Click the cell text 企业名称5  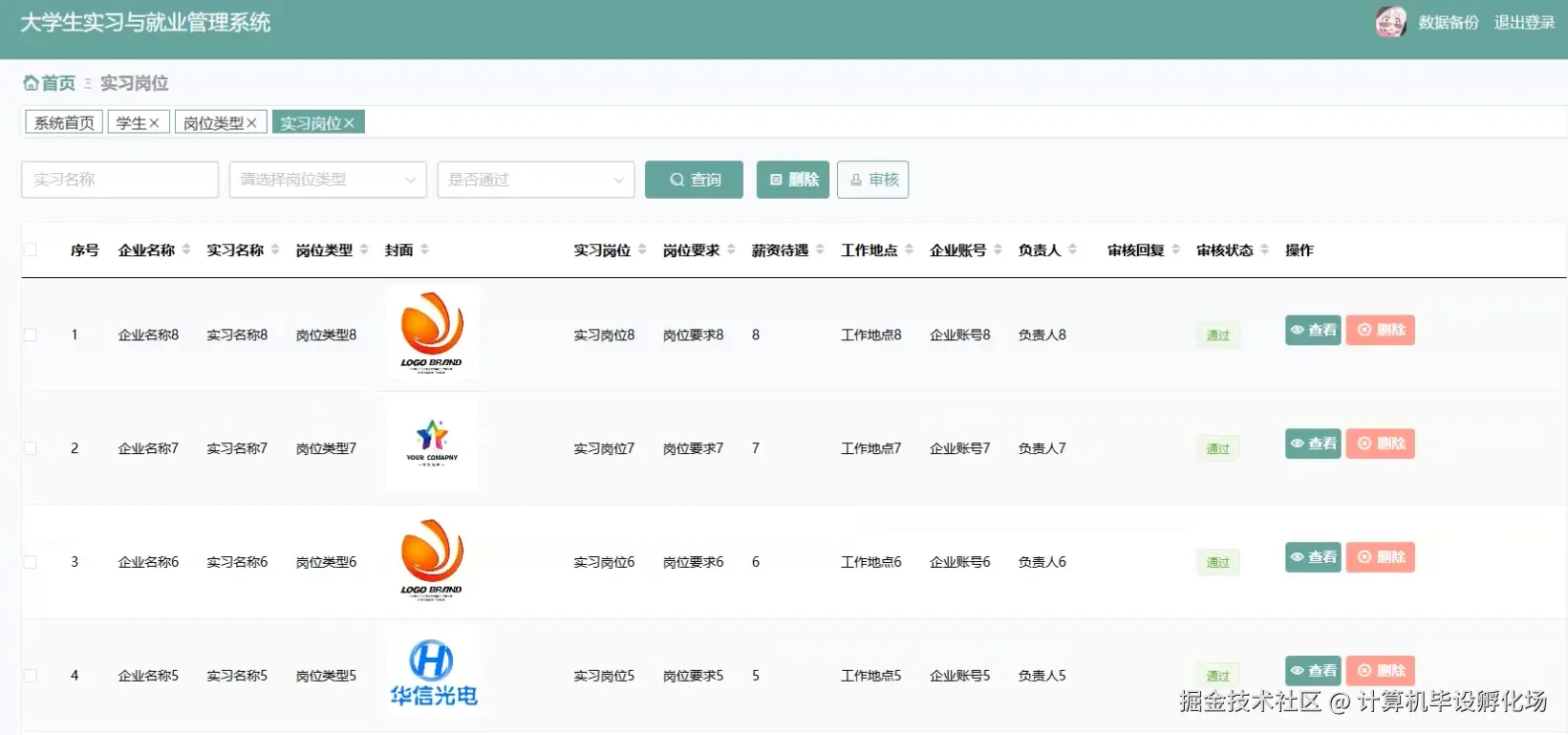coord(148,676)
